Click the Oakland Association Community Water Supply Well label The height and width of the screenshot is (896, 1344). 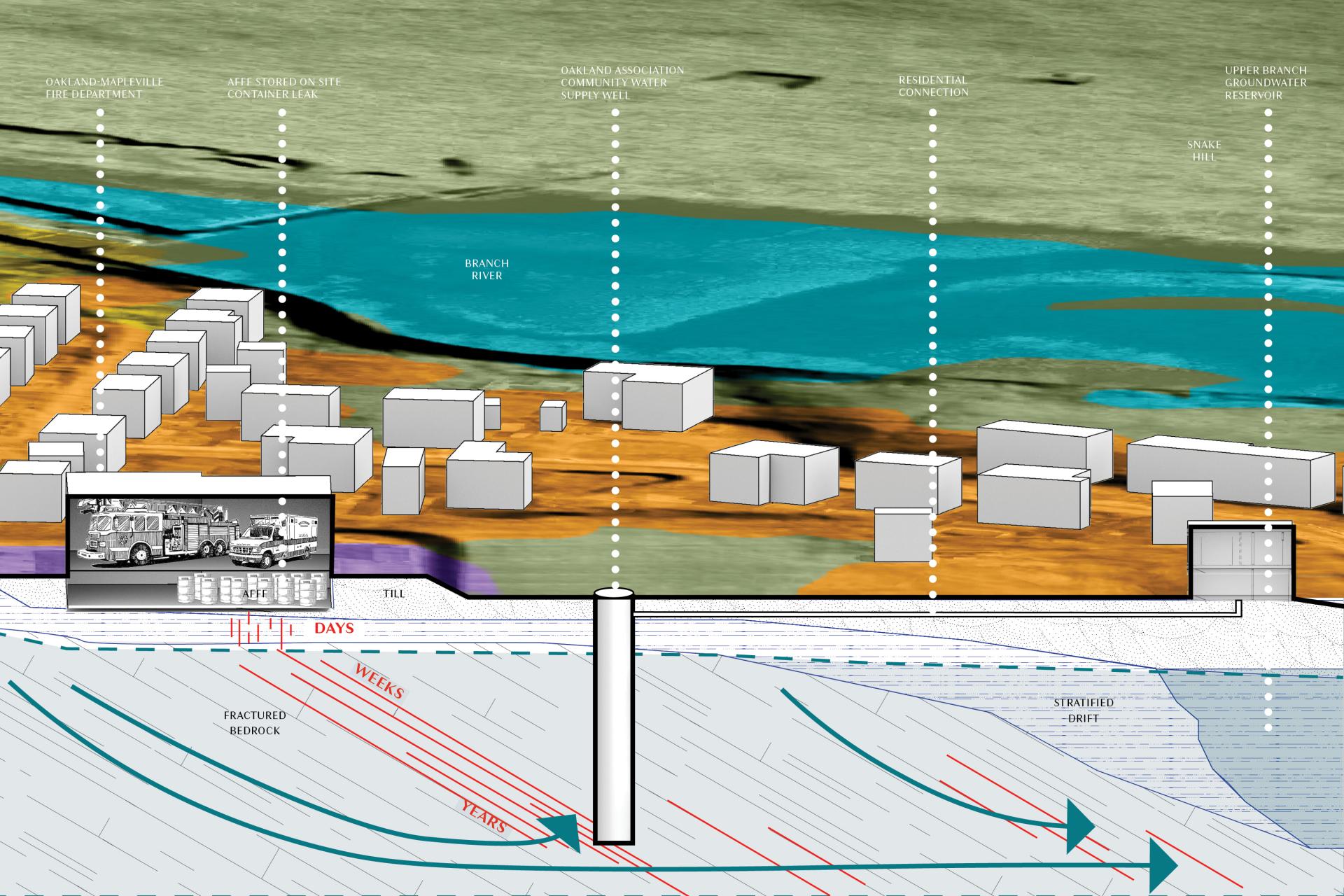pos(622,83)
